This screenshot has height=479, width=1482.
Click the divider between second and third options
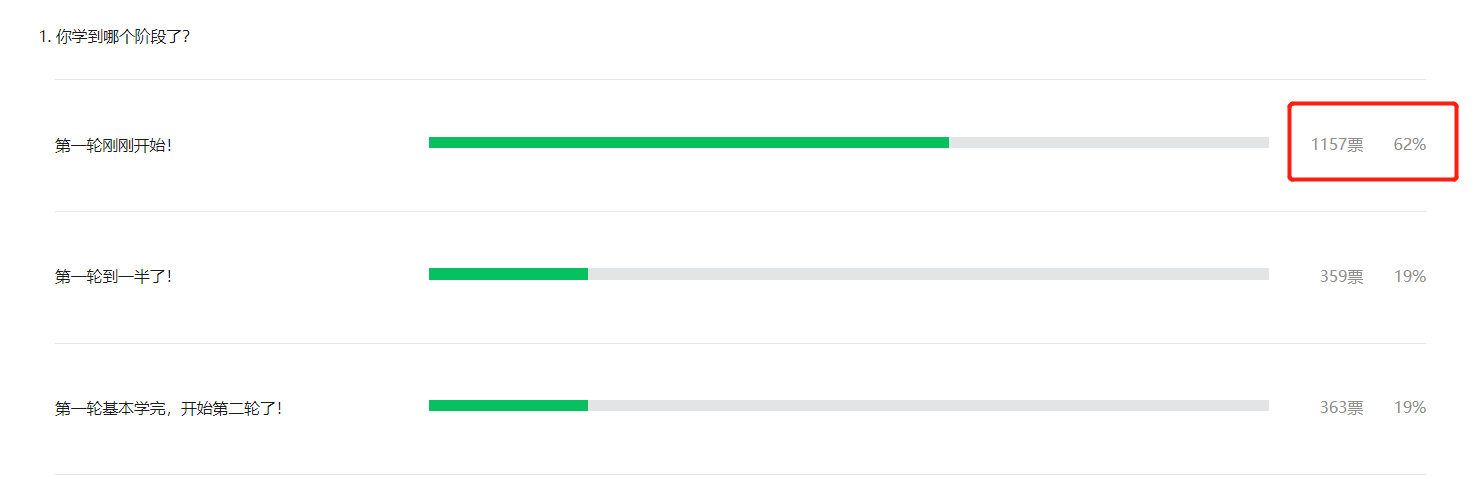(740, 343)
